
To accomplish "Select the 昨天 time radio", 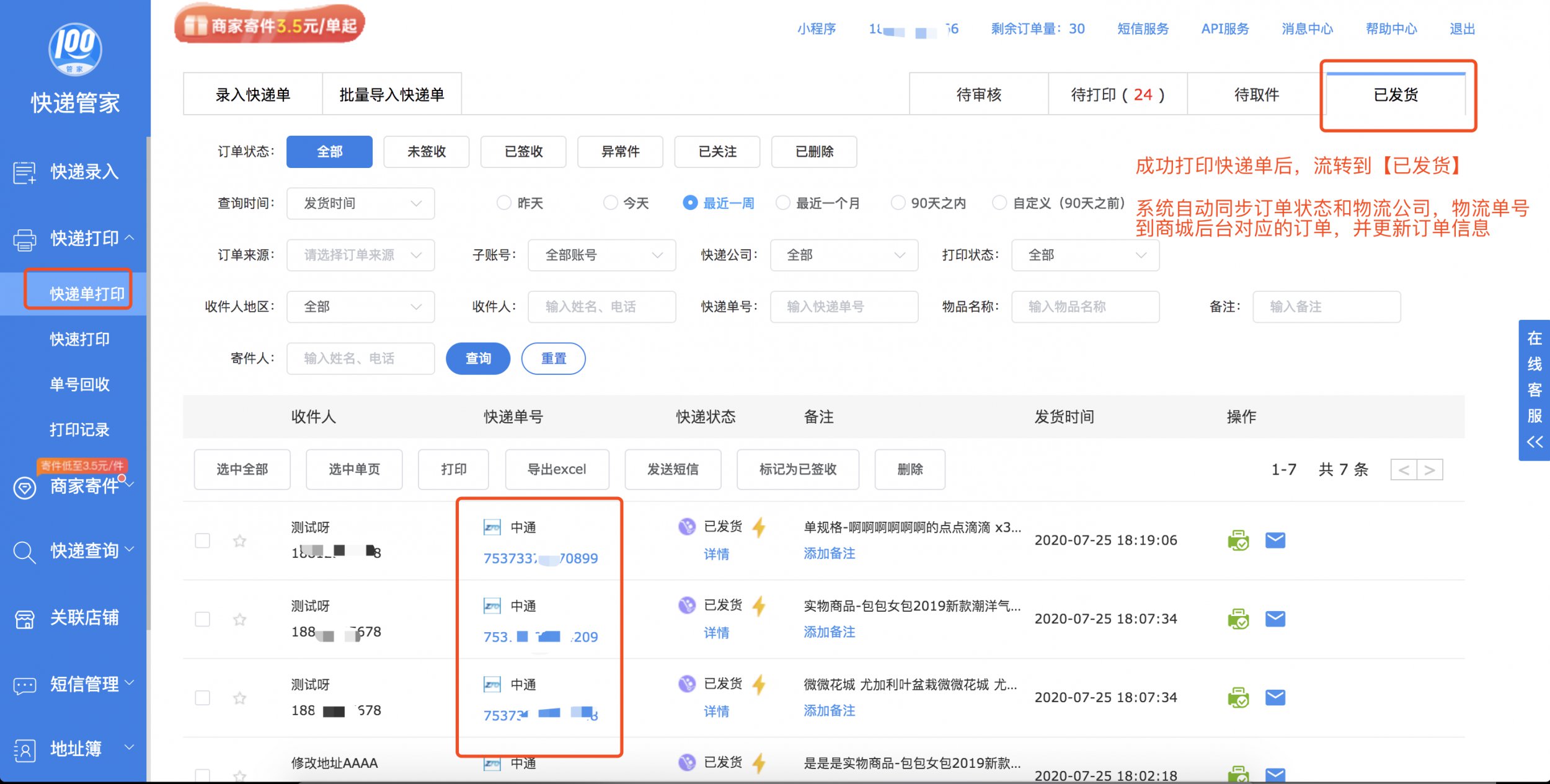I will (x=504, y=203).
